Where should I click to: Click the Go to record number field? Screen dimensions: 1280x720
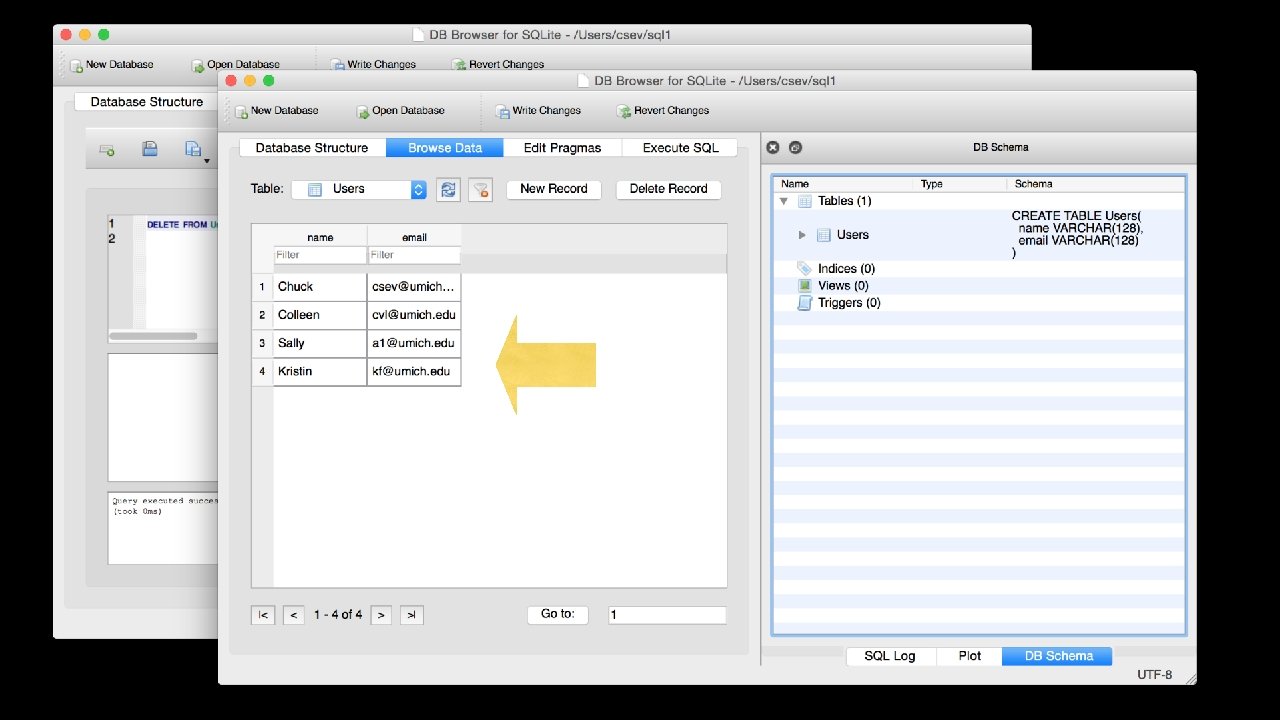pos(667,615)
